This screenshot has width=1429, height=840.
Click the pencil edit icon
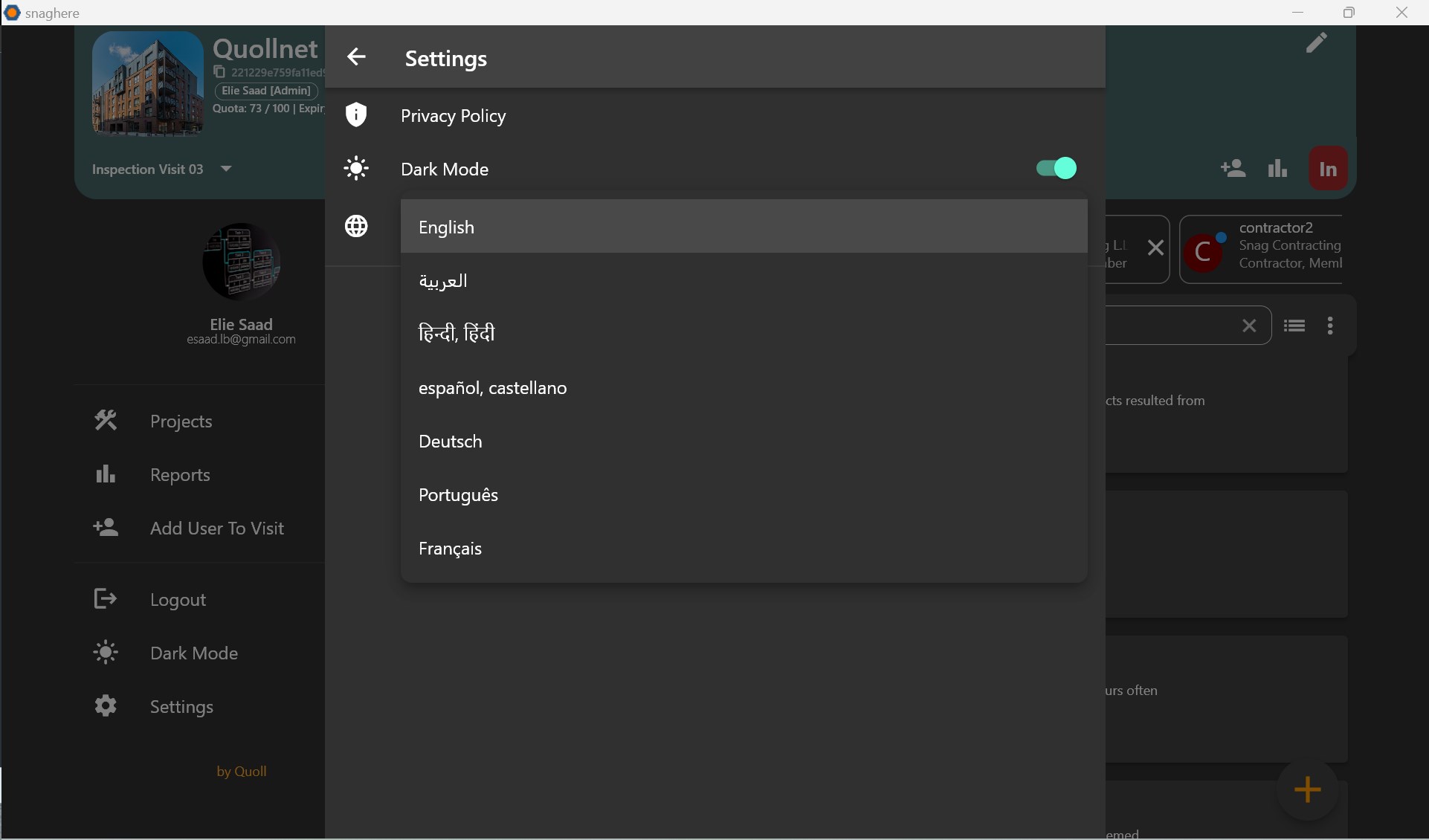click(1316, 43)
